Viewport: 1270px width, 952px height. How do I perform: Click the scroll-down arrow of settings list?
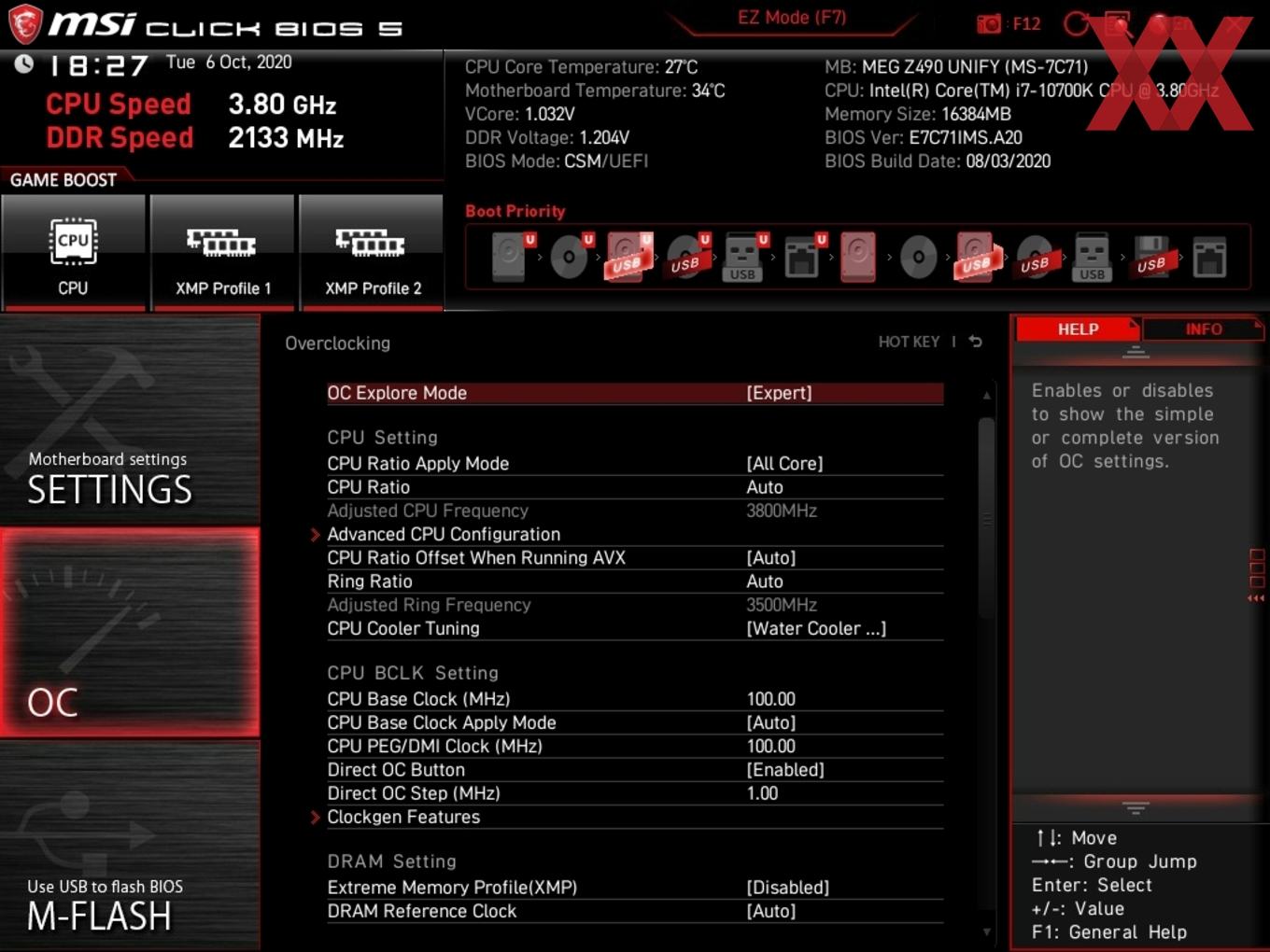point(986,931)
